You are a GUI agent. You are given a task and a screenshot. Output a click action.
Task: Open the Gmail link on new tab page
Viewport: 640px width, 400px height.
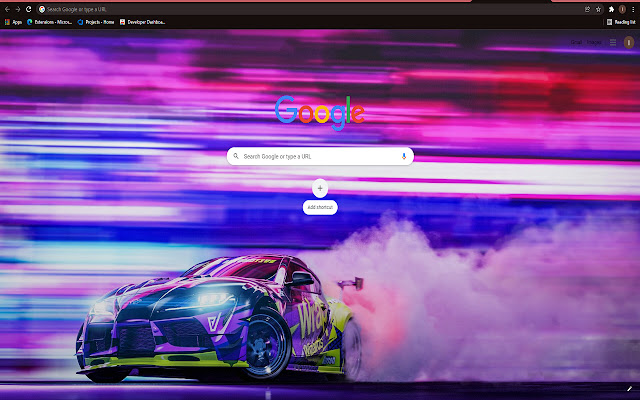(x=576, y=42)
